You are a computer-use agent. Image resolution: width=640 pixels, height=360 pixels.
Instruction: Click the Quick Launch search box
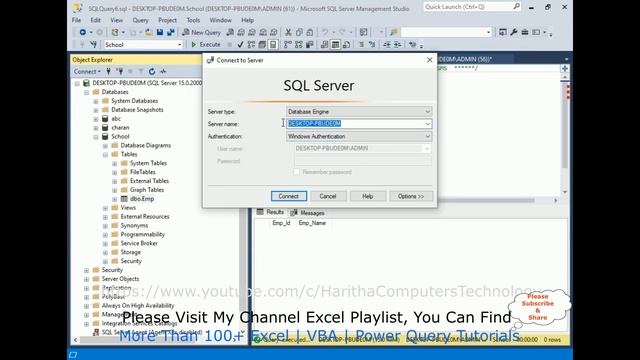472,7
